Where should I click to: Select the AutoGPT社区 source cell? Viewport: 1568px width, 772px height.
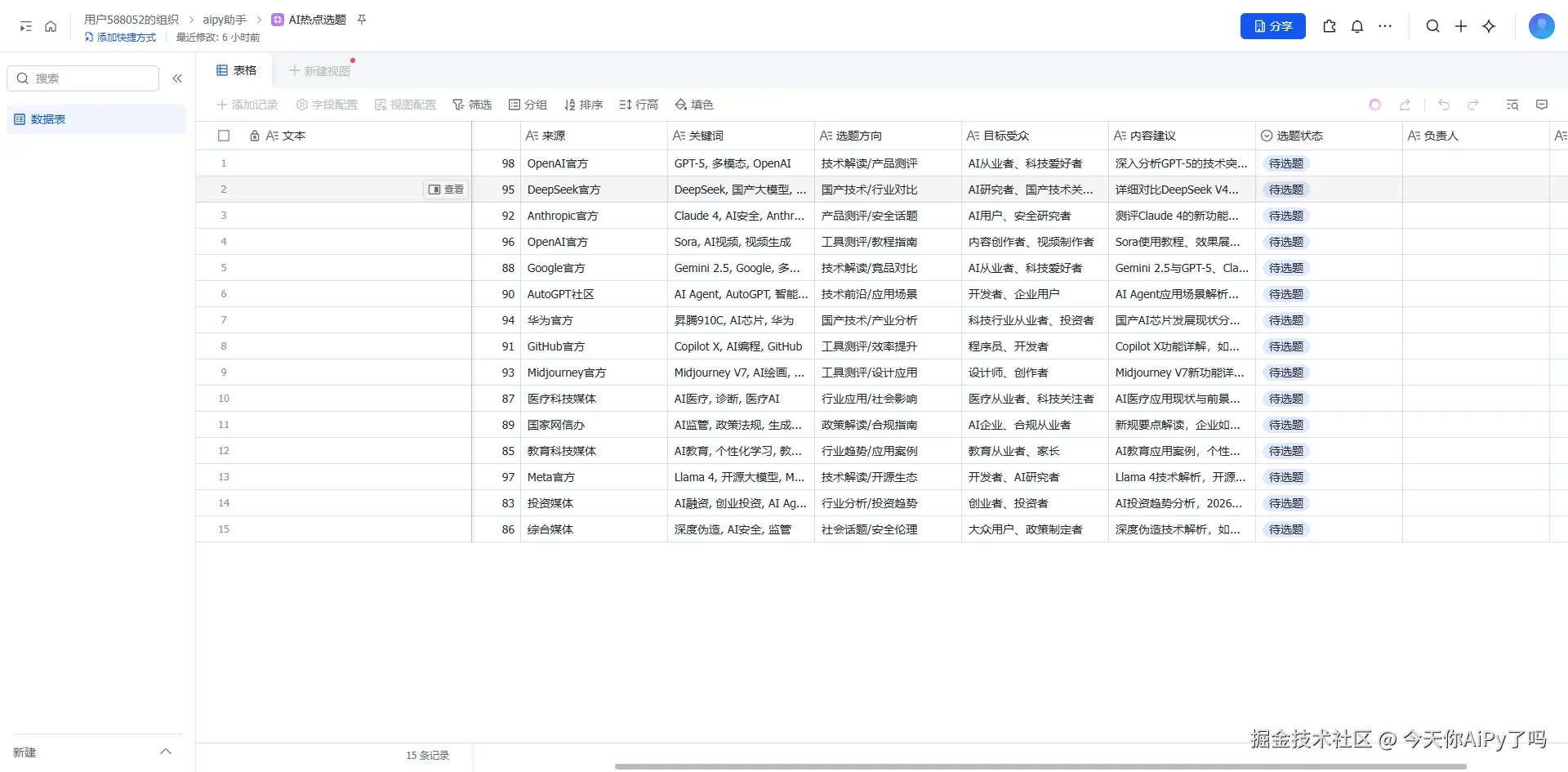(594, 294)
